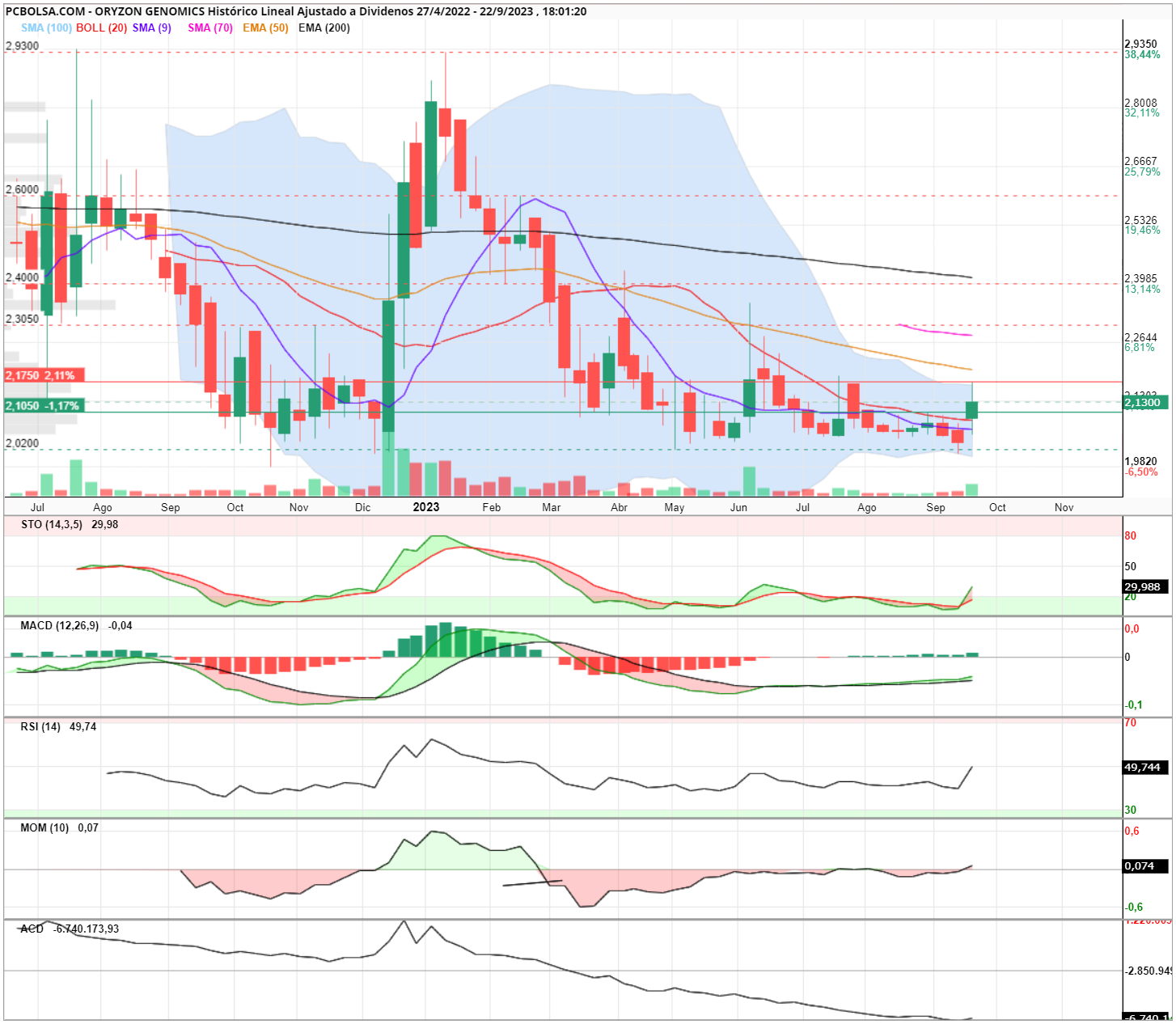Click the green 2,1300 current price tag

(1144, 402)
